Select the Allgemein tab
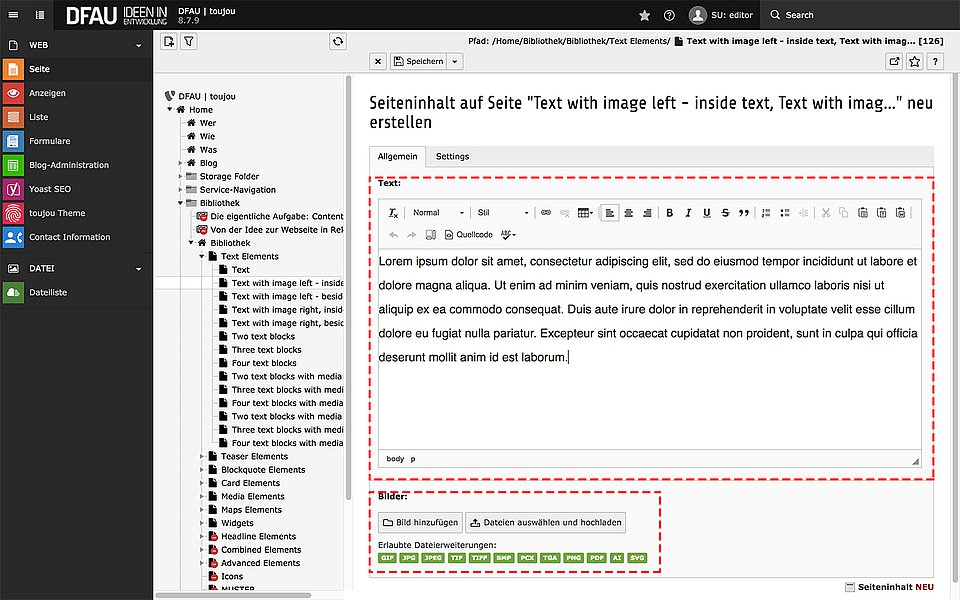960x600 pixels. click(397, 156)
